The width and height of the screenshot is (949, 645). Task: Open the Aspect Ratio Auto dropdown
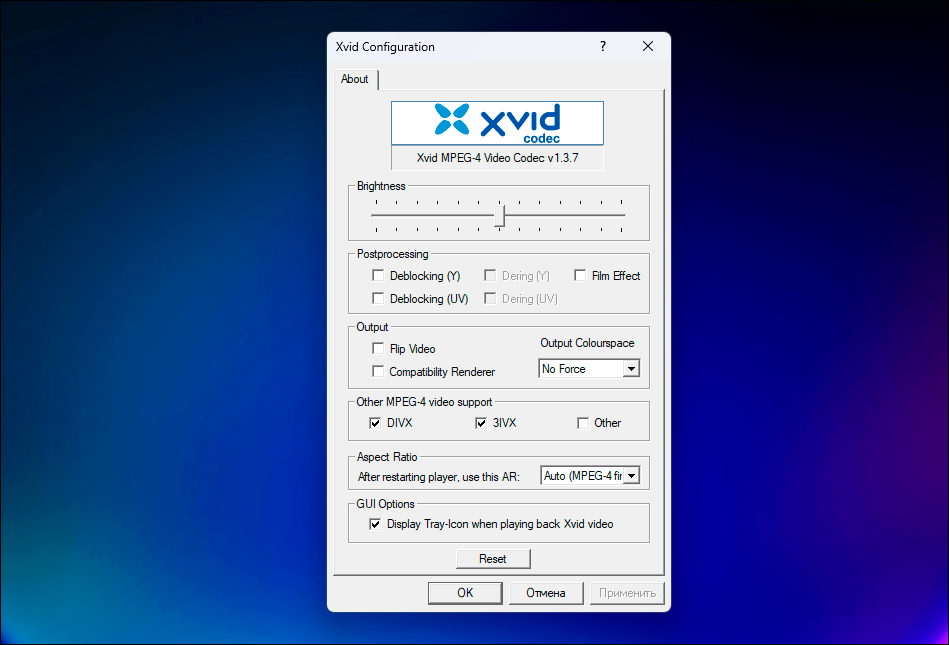[x=590, y=476]
